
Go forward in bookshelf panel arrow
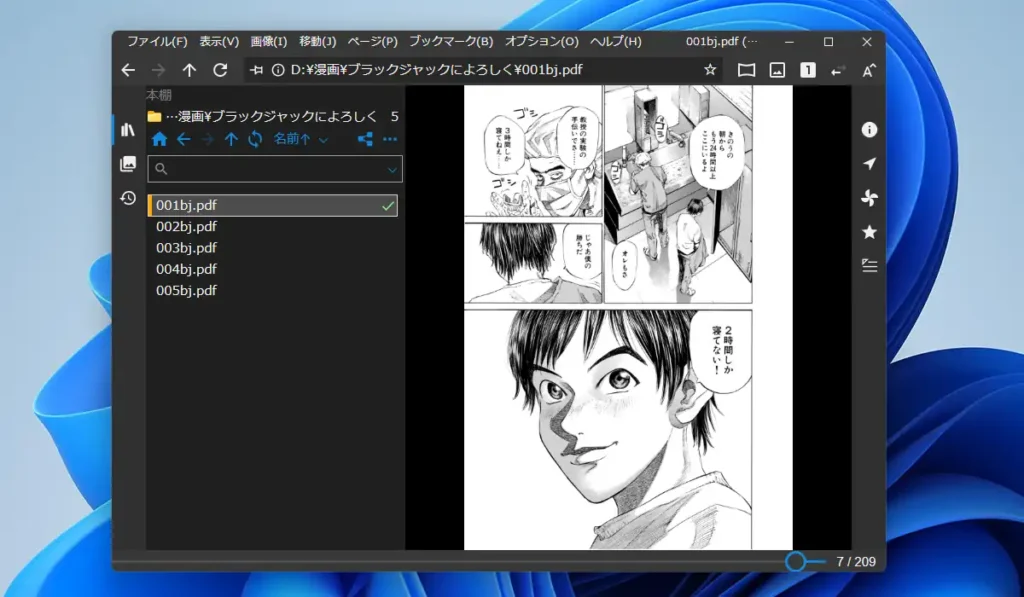tap(207, 139)
